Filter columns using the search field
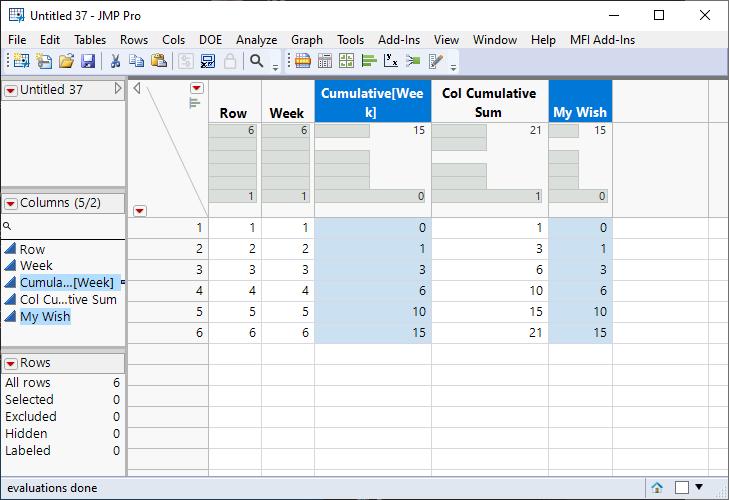The width and height of the screenshot is (729, 500). [x=65, y=228]
